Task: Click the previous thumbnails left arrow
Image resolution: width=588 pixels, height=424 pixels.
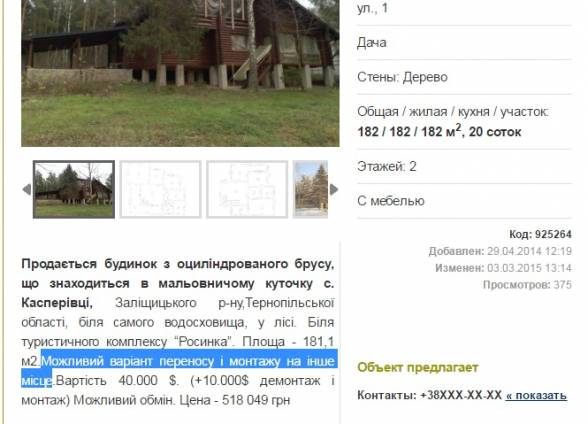Action: tap(27, 190)
